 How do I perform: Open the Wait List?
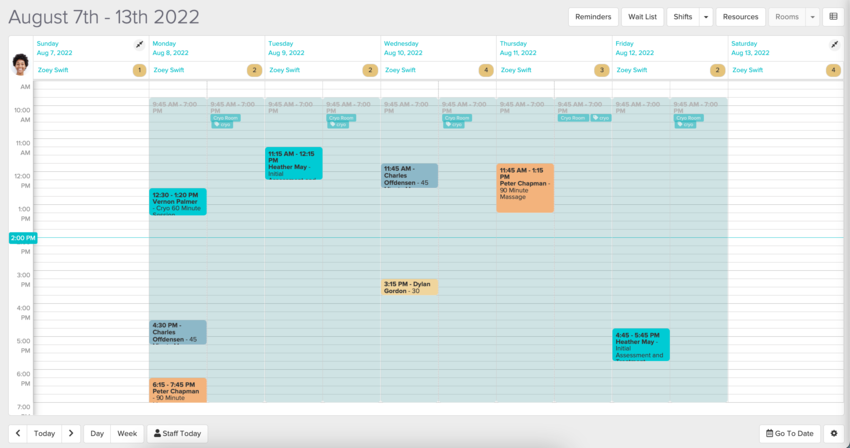click(x=642, y=17)
